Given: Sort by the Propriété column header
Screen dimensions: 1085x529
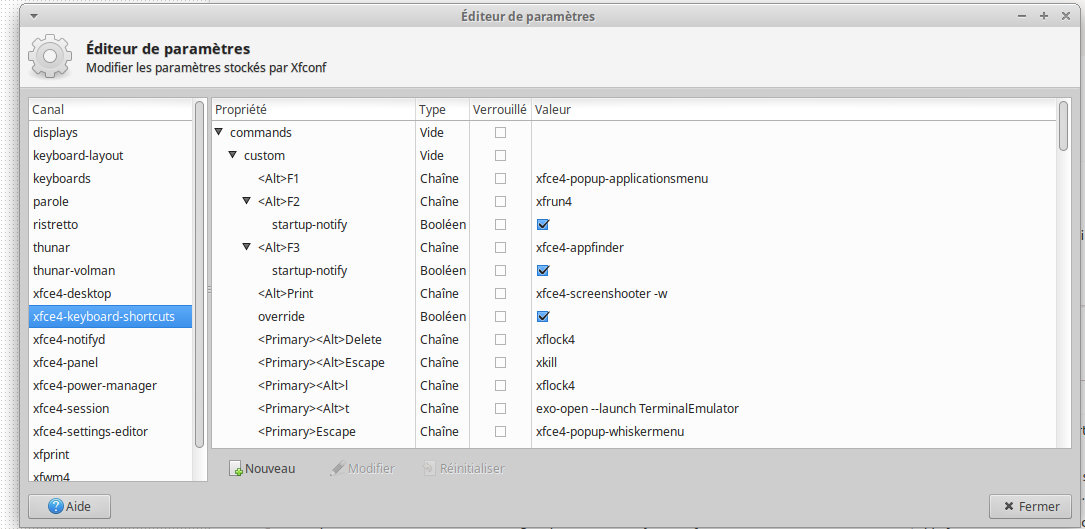Looking at the screenshot, I should (x=312, y=109).
